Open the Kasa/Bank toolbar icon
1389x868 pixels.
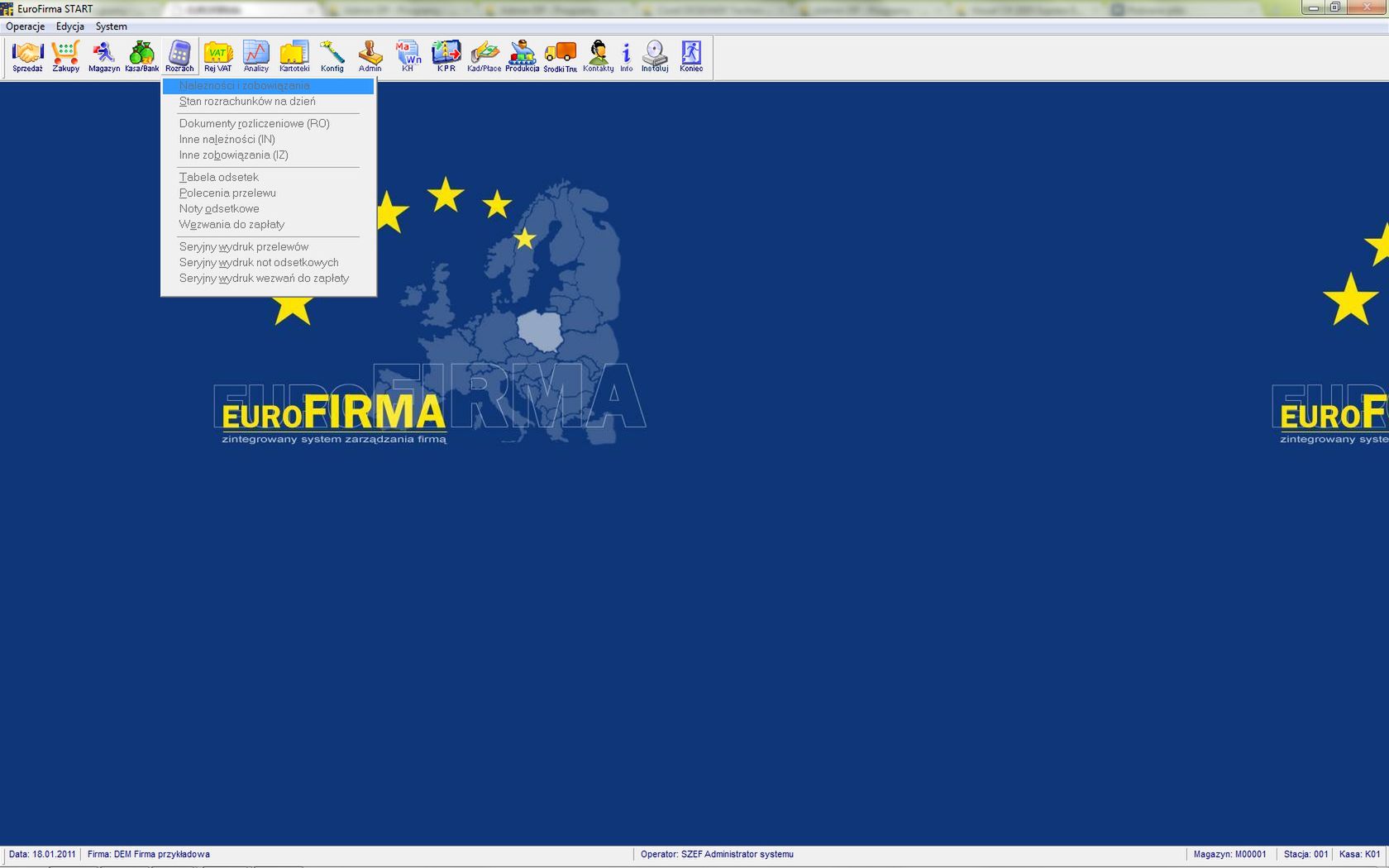coord(141,57)
